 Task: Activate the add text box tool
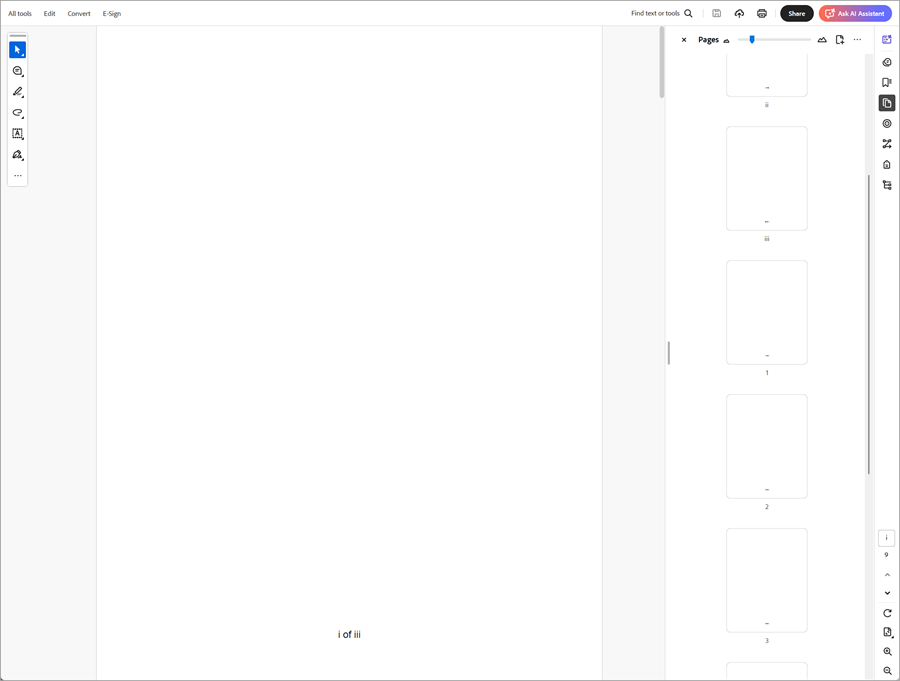pos(17,134)
